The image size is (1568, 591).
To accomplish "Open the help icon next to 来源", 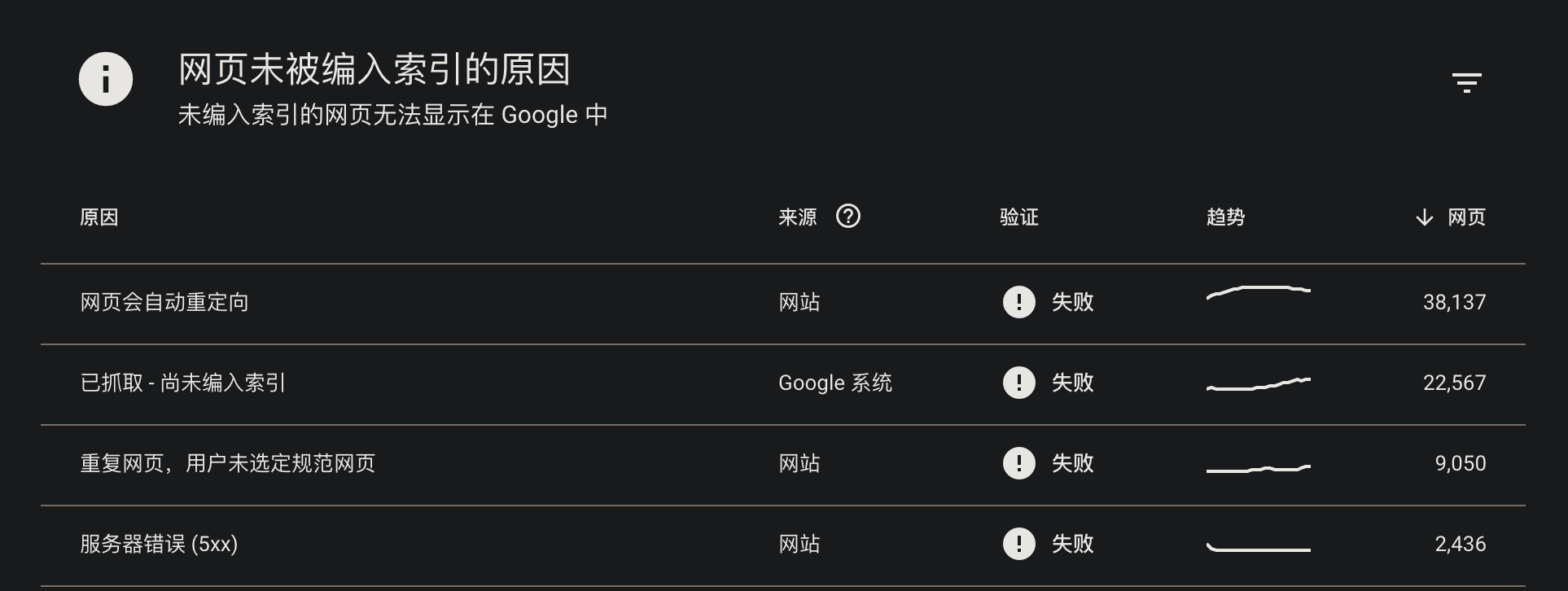I will coord(848,217).
